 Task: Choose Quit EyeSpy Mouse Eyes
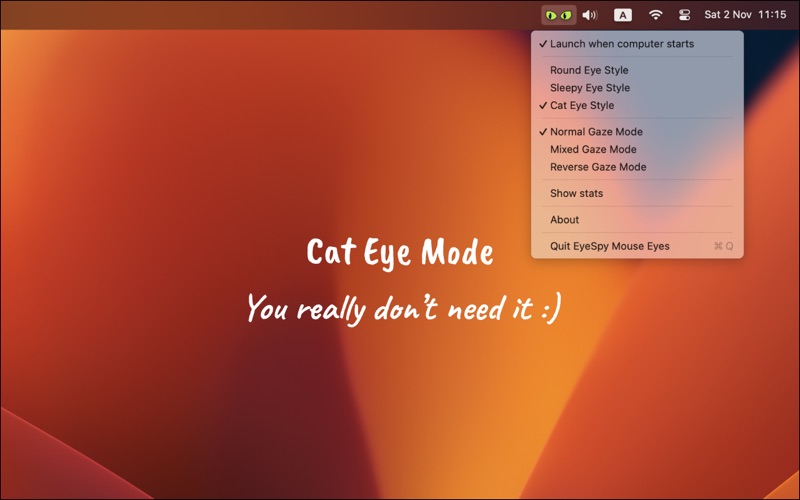637,246
